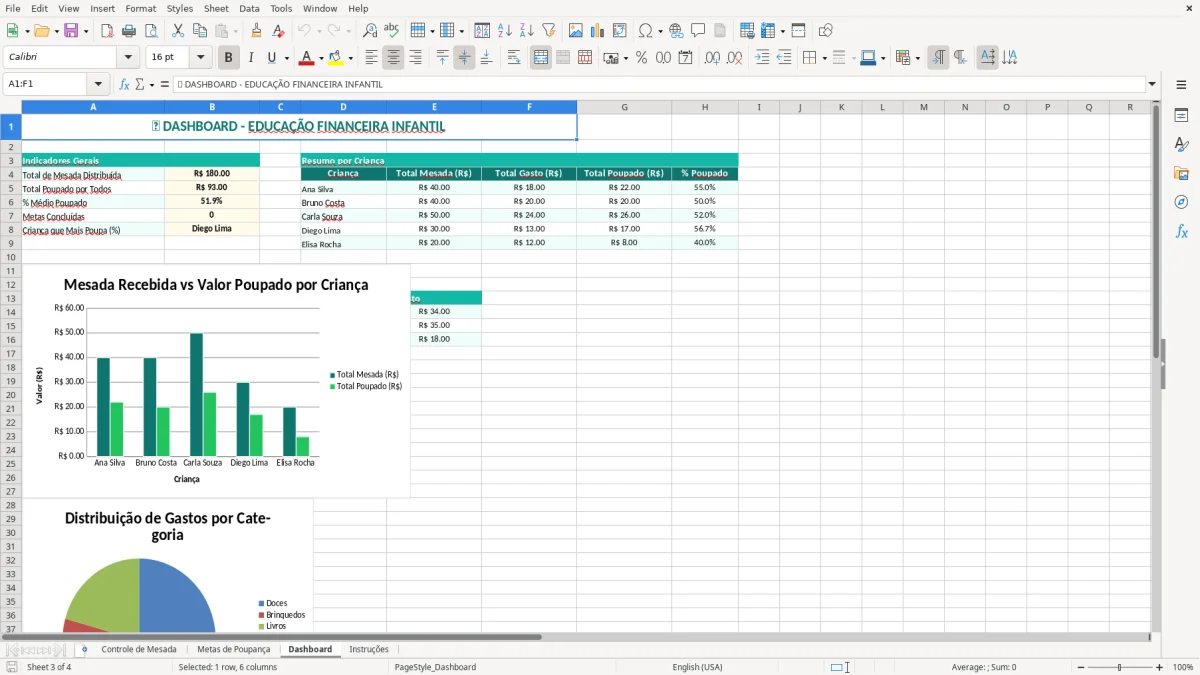The height and width of the screenshot is (675, 1200).
Task: Open Borders dropdown arrow
Action: click(823, 58)
